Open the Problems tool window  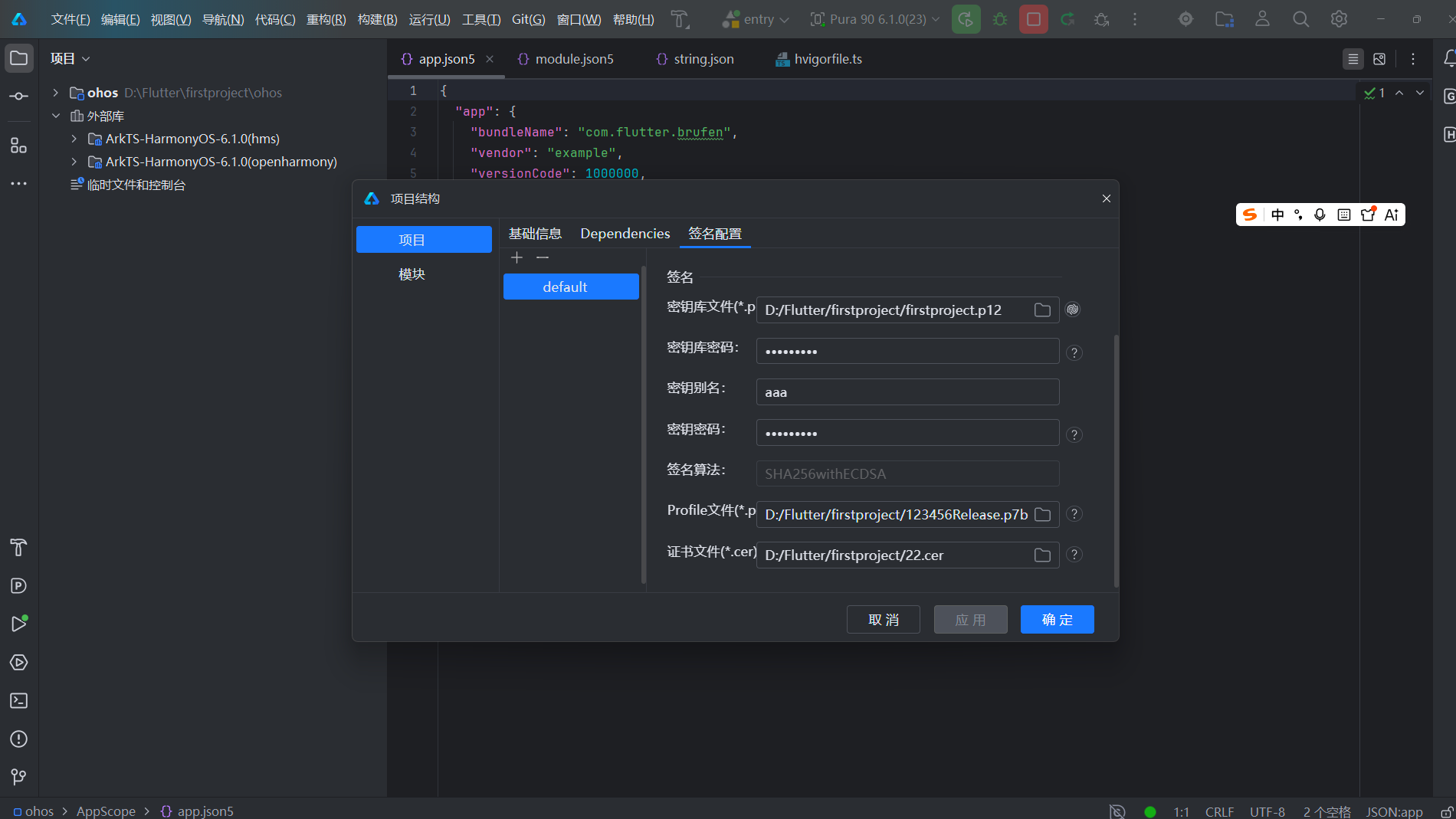click(x=19, y=739)
